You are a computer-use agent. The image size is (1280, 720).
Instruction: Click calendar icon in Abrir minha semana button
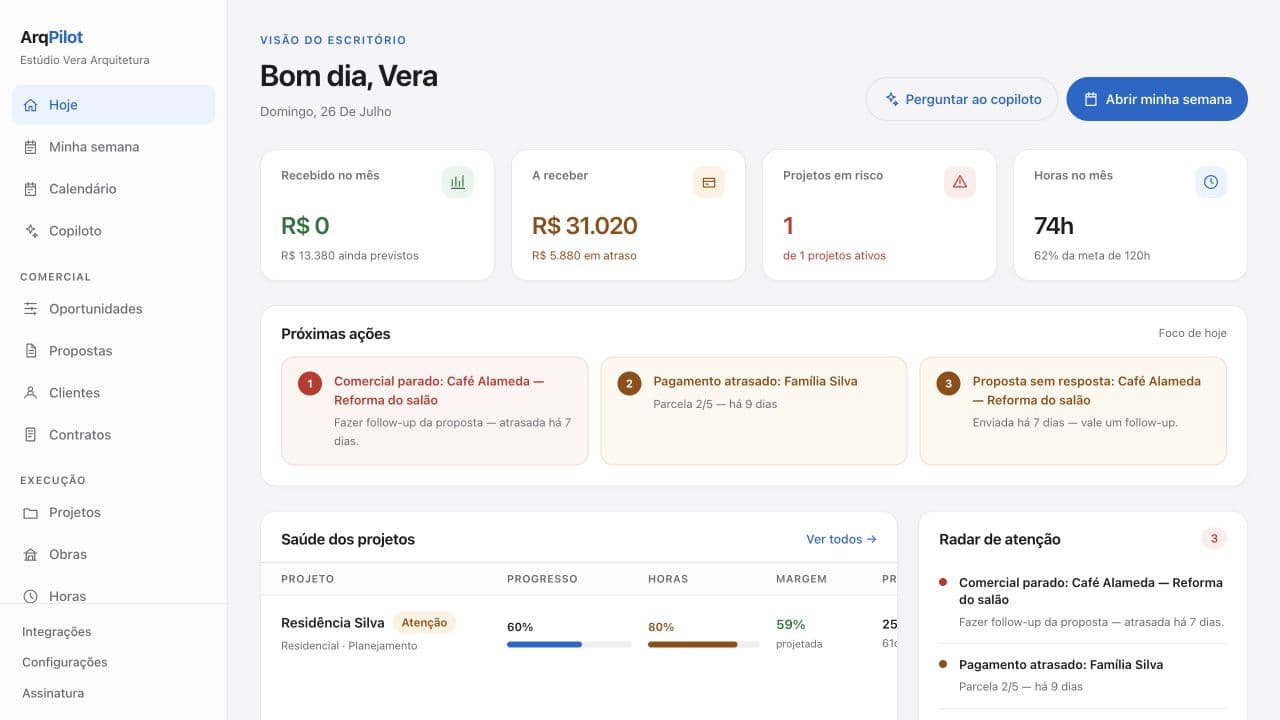(x=1092, y=99)
